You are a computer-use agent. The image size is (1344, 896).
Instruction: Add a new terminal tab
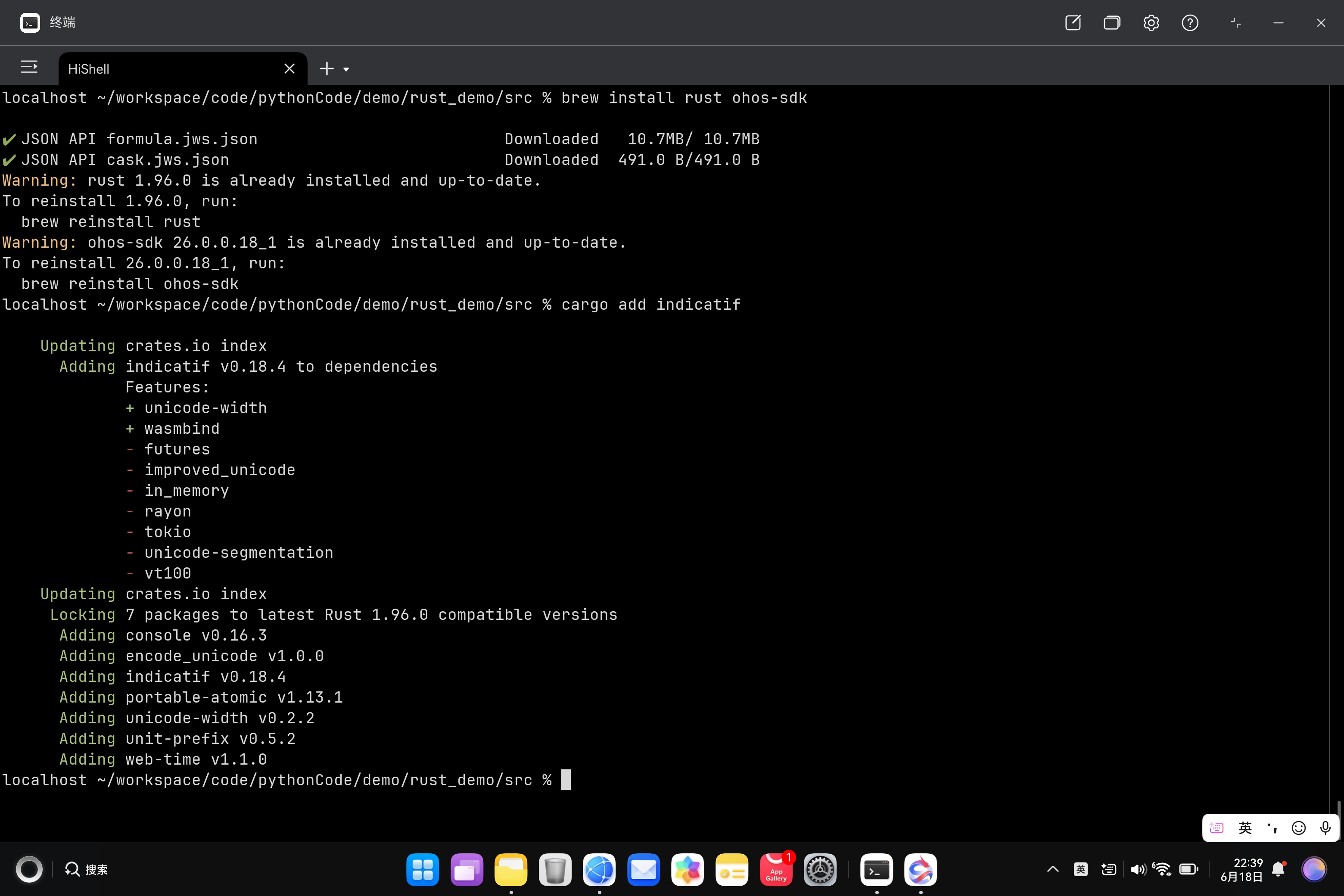pos(326,68)
